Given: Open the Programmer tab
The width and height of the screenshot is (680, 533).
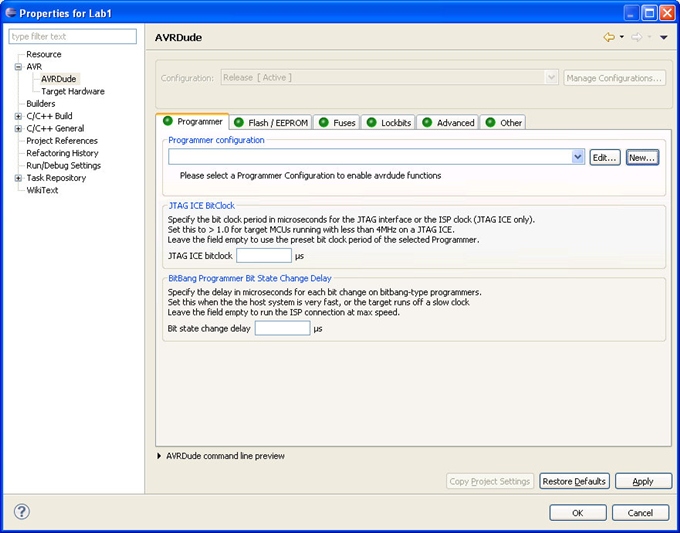Looking at the screenshot, I should [192, 122].
